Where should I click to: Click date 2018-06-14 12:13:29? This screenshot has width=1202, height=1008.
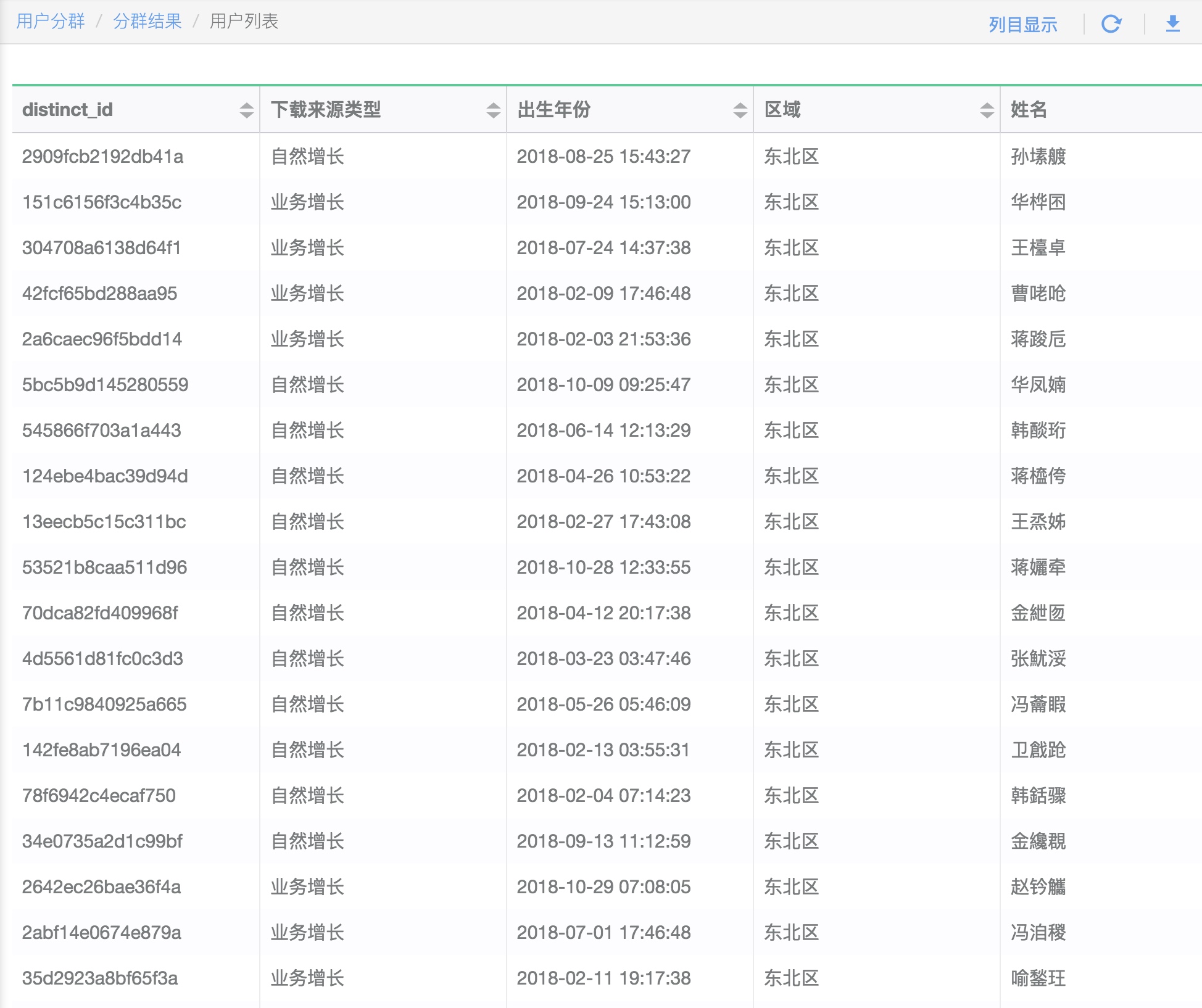coord(603,431)
